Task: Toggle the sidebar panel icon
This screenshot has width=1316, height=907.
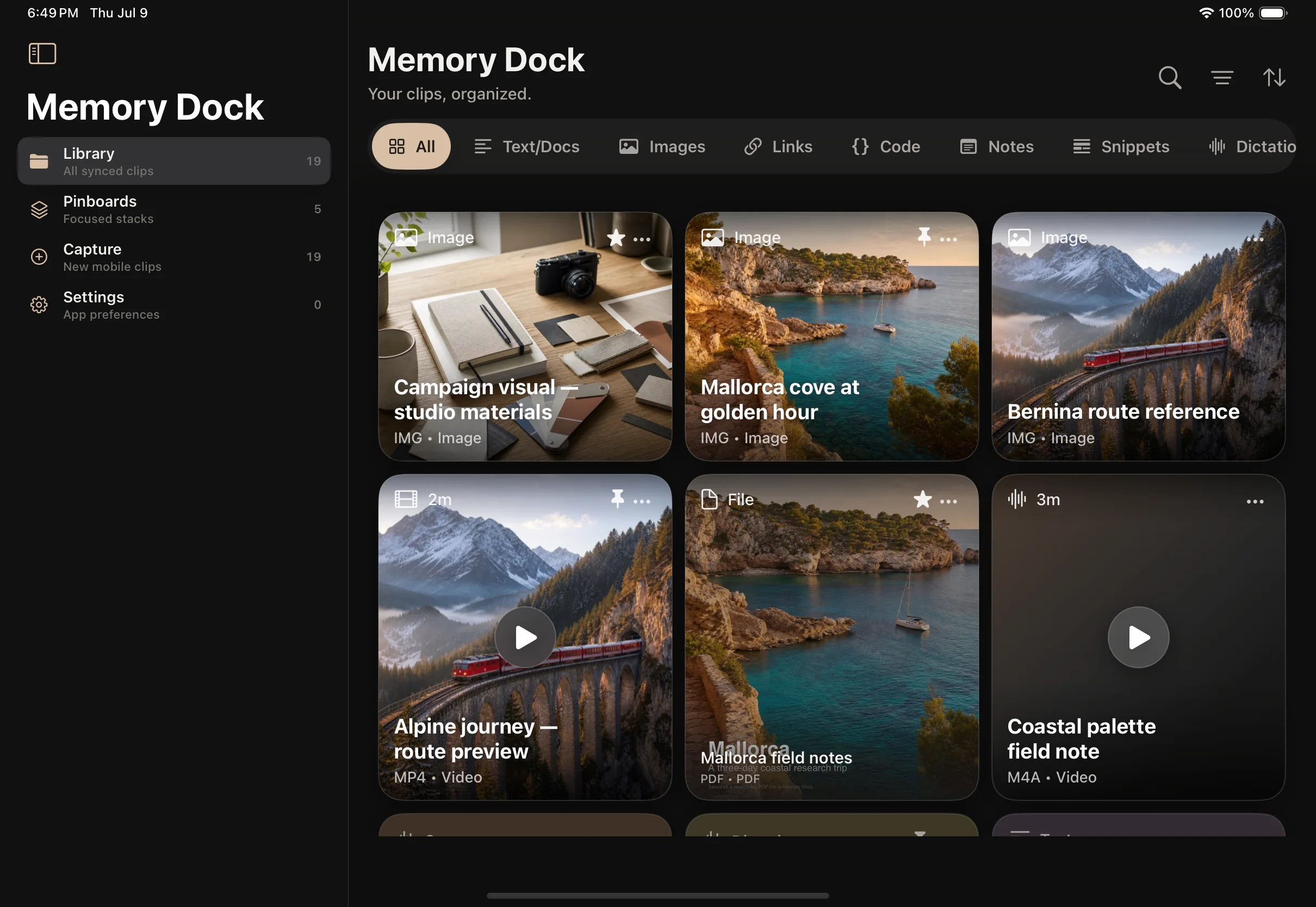Action: (42, 53)
